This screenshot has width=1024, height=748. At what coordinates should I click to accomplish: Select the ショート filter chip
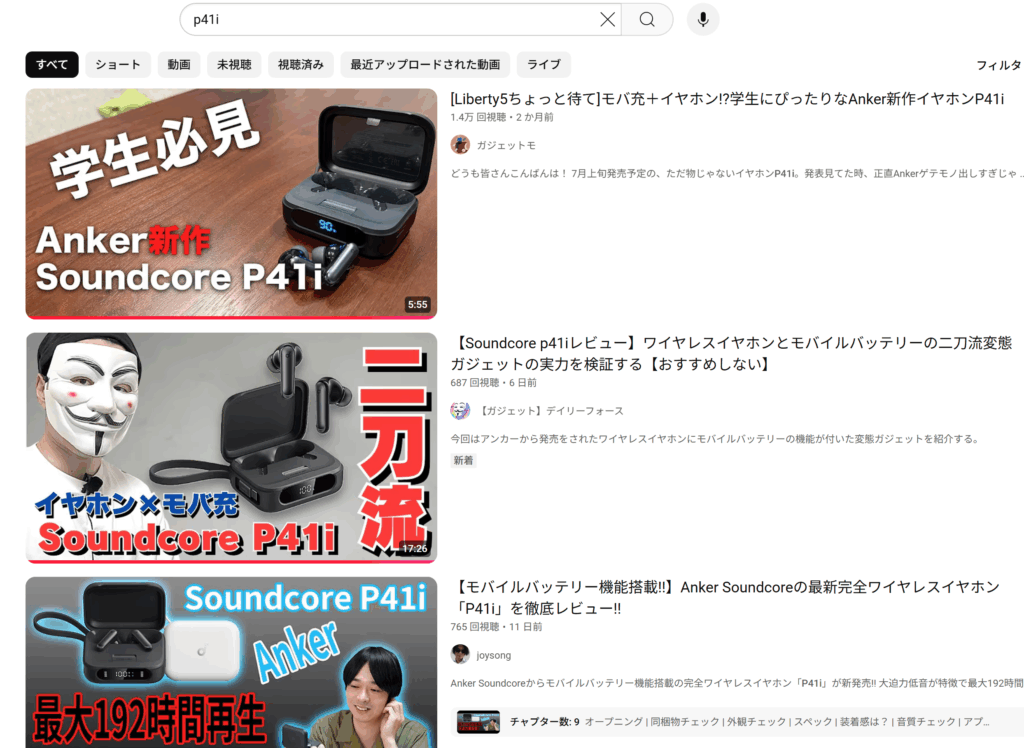(118, 65)
